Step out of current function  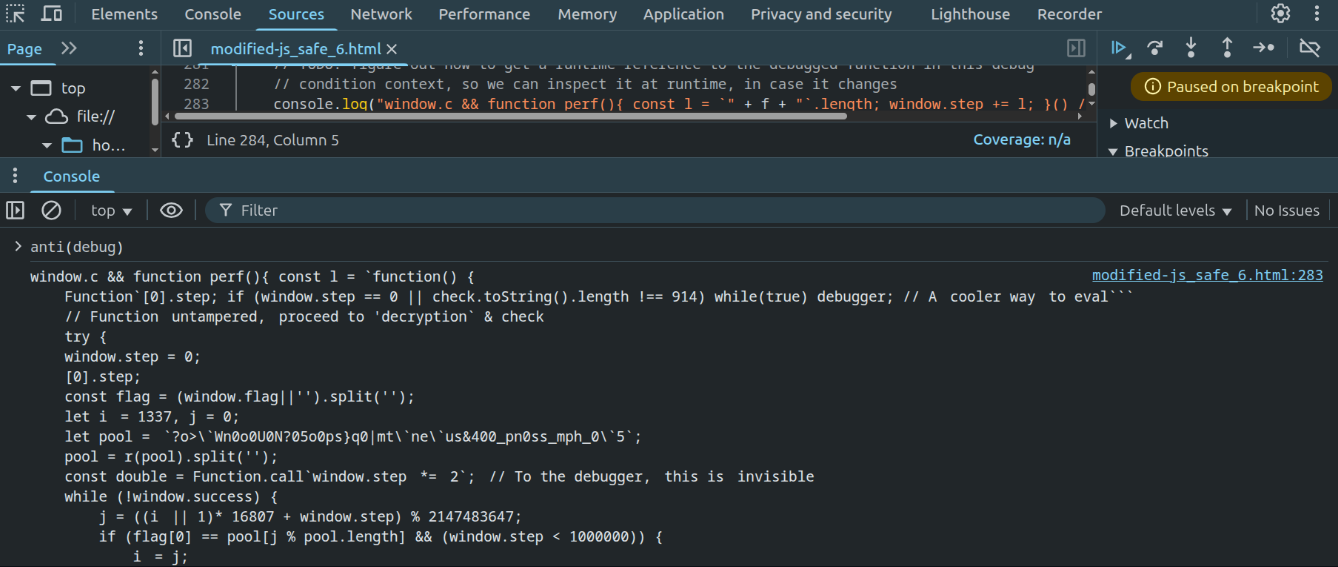pos(1227,48)
